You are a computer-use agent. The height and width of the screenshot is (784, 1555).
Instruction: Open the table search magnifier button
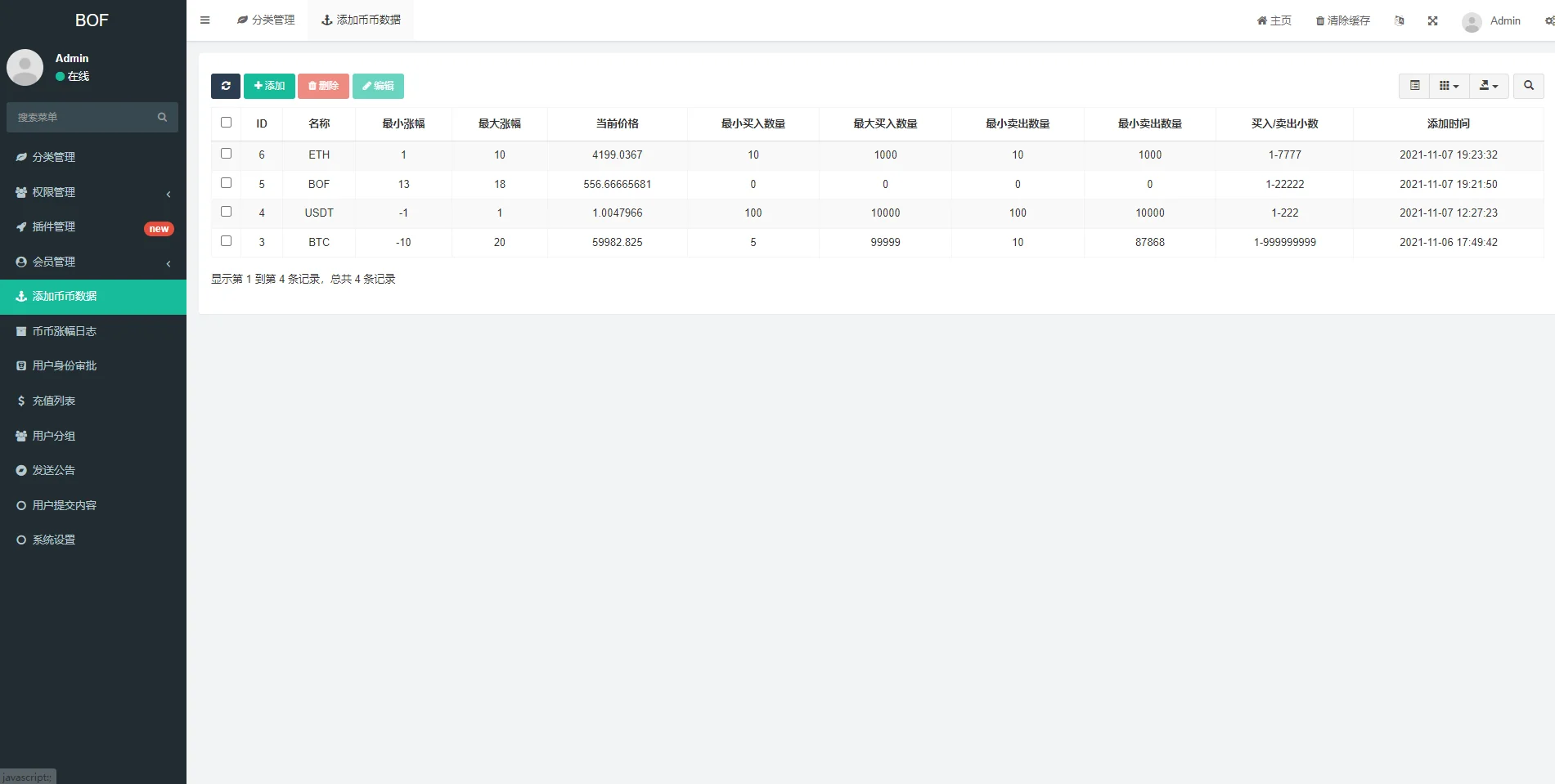(x=1528, y=86)
